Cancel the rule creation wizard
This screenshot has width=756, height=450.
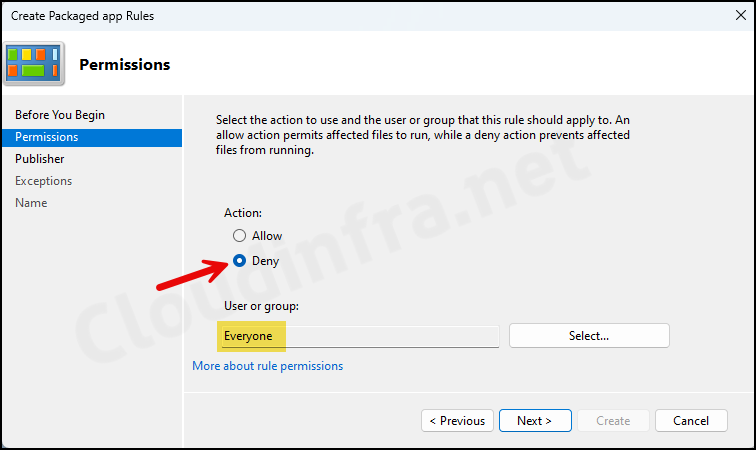pos(691,421)
